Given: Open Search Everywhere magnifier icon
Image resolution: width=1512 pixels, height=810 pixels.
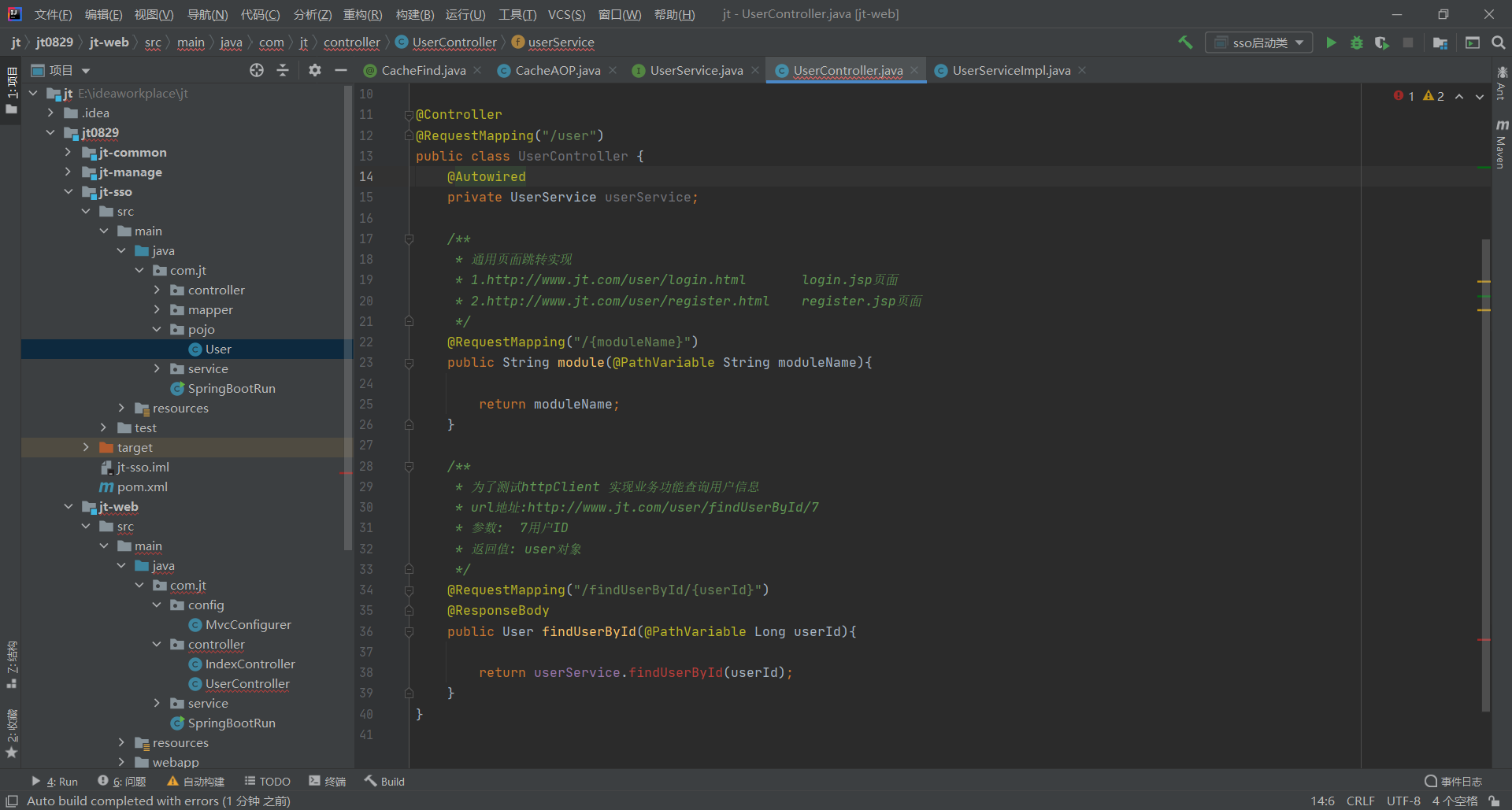Looking at the screenshot, I should (1499, 43).
